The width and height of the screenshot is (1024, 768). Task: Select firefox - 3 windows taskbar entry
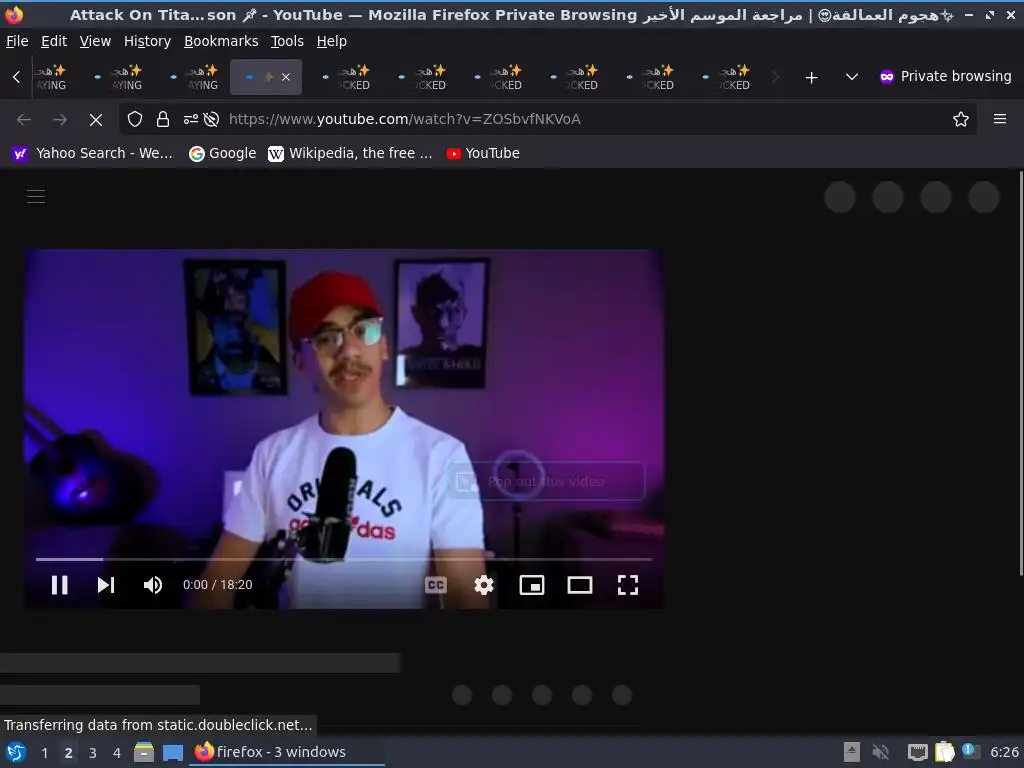click(x=287, y=752)
